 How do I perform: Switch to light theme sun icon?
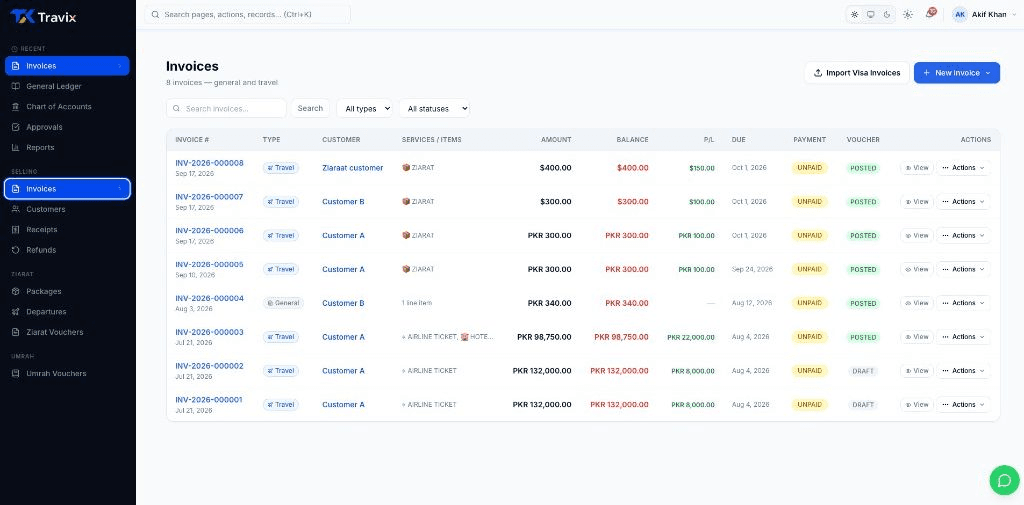[x=854, y=14]
